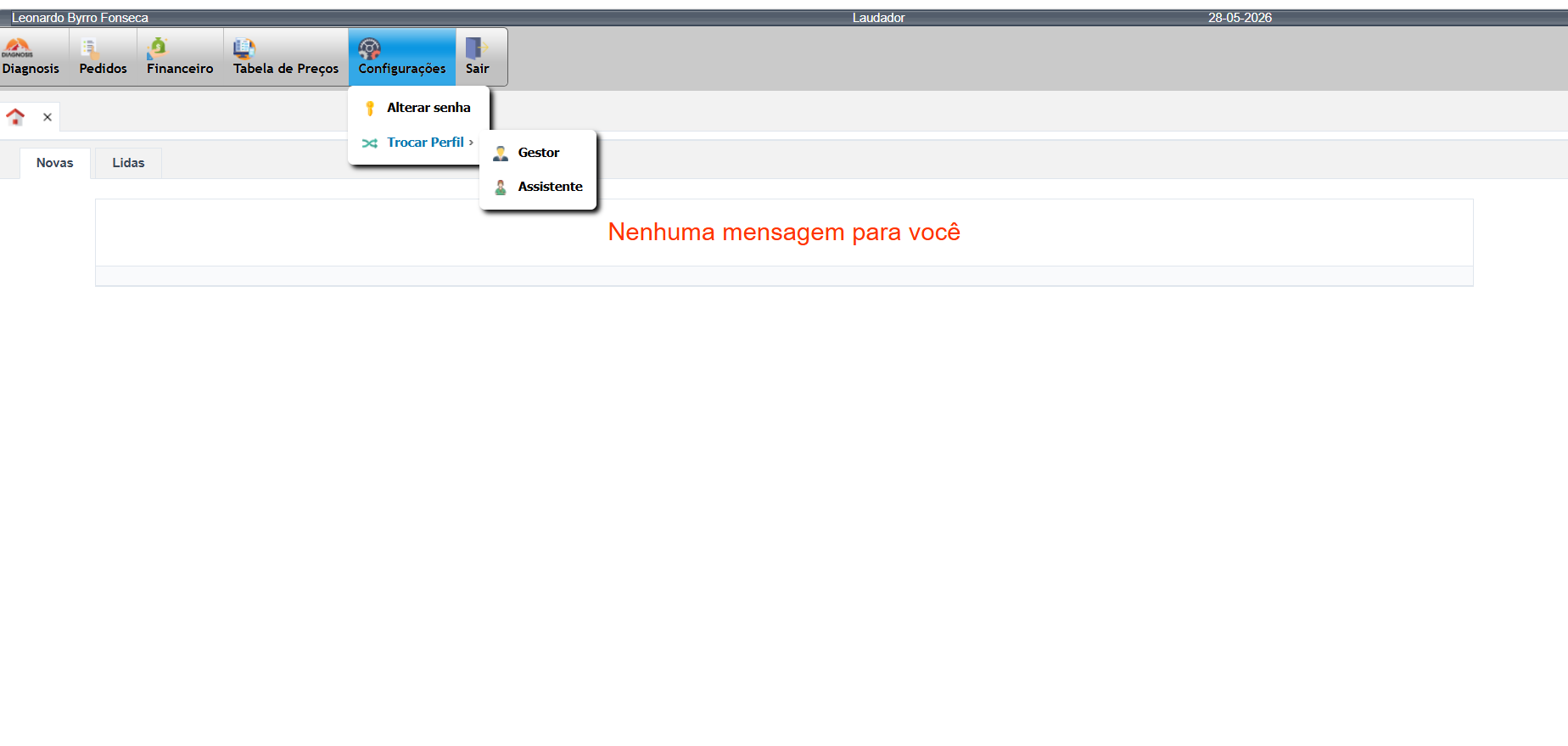Click the Laudador profile label
Image resolution: width=1568 pixels, height=746 pixels.
(879, 18)
